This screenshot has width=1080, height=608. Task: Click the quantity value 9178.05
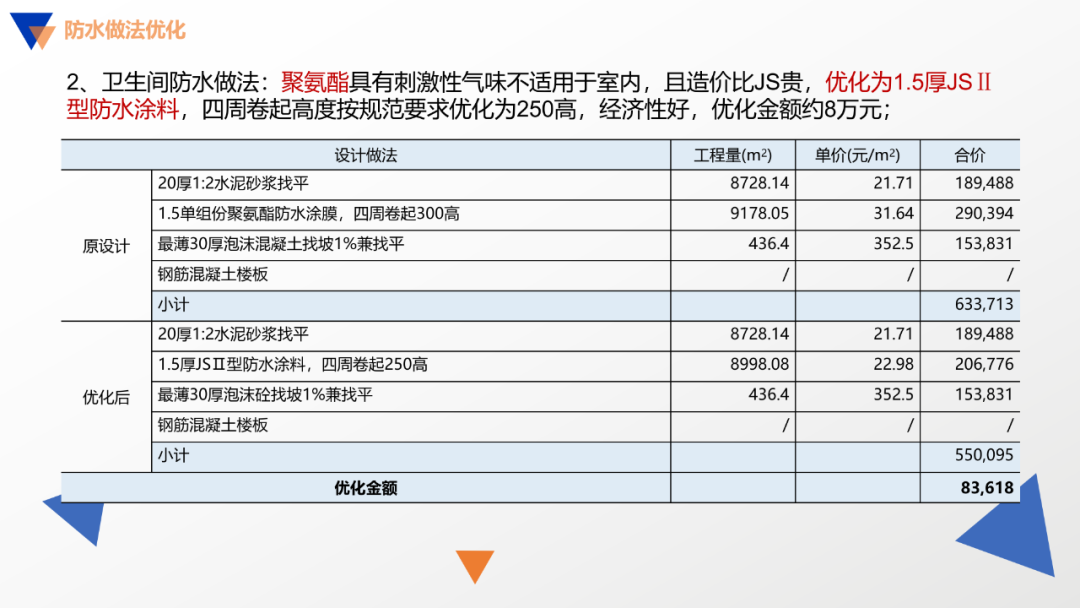[x=759, y=213]
